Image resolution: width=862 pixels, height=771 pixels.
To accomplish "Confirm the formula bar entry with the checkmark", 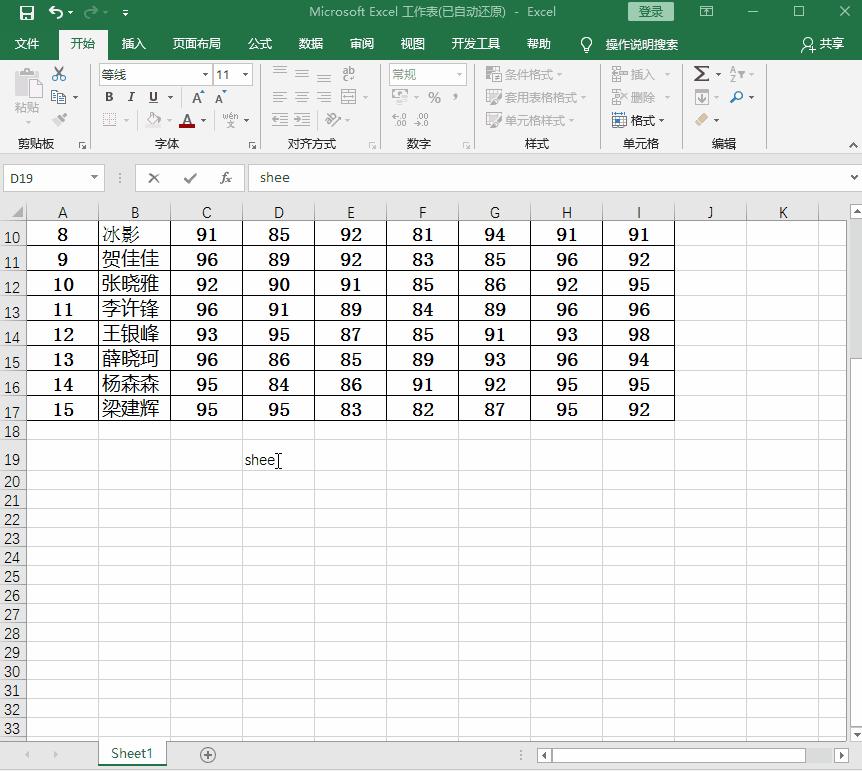I will (190, 178).
